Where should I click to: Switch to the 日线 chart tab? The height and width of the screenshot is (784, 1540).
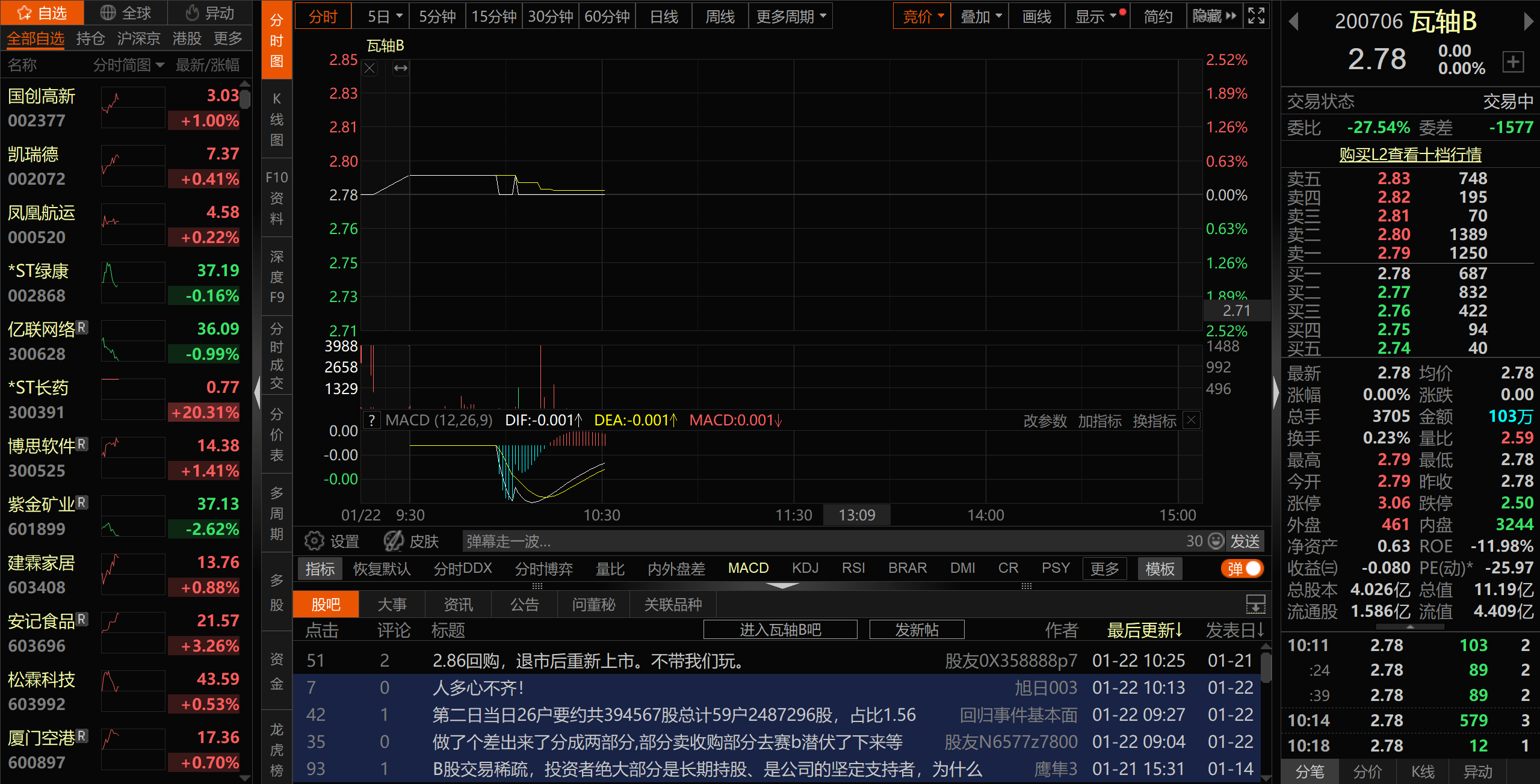664,16
